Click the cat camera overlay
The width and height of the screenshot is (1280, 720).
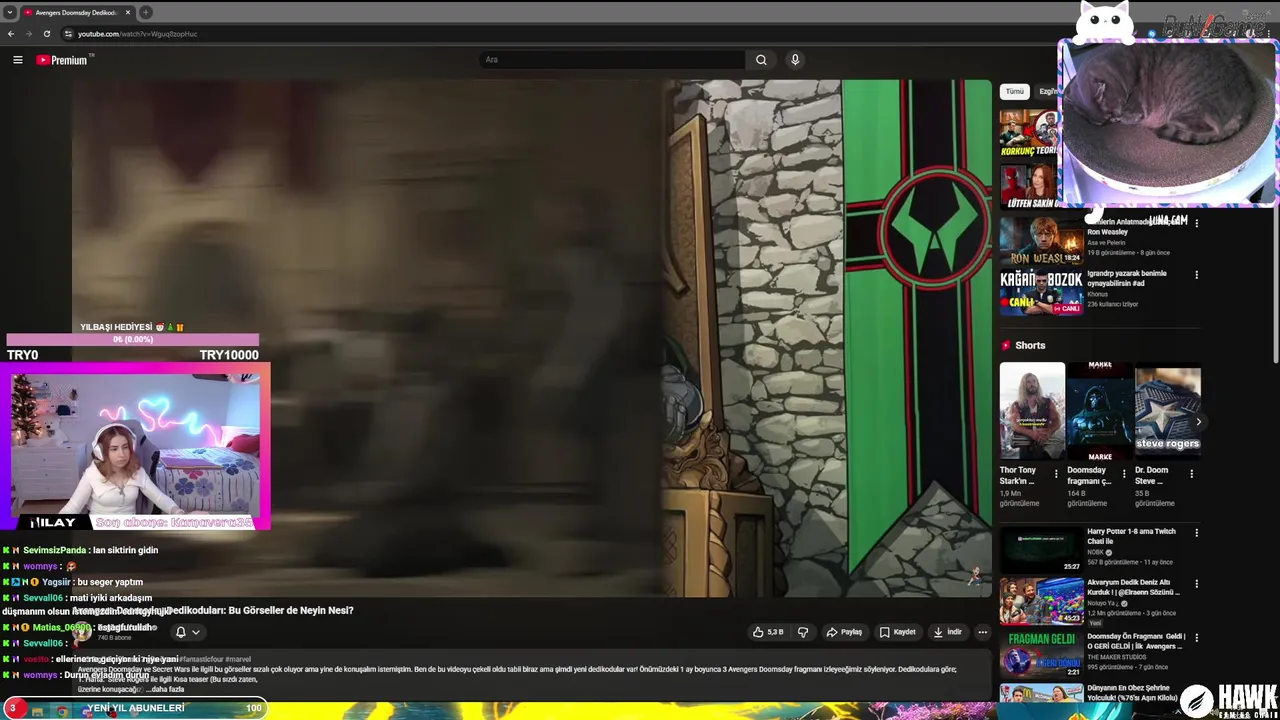[1167, 122]
